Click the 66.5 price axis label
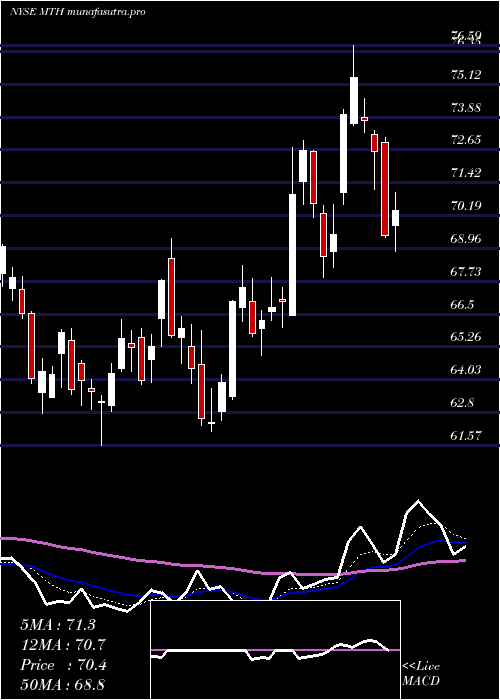 click(x=463, y=304)
